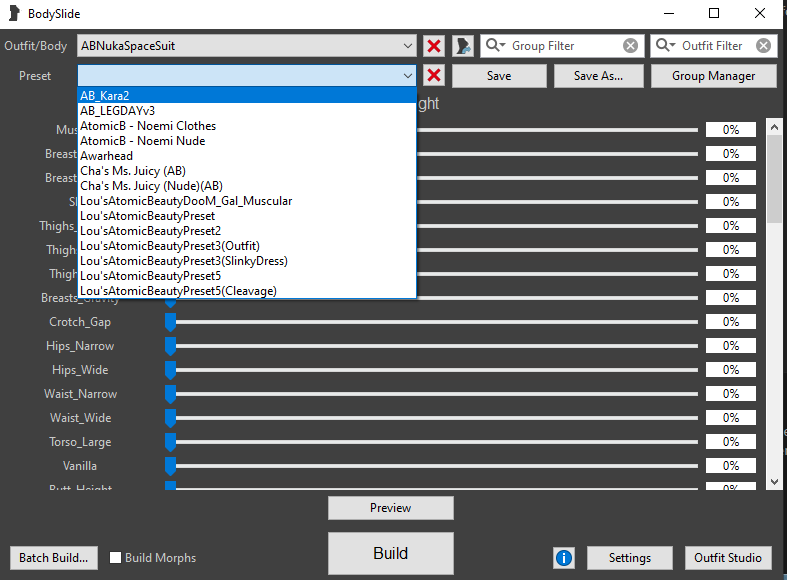Click the Save preset button
This screenshot has width=787, height=580.
click(x=499, y=76)
